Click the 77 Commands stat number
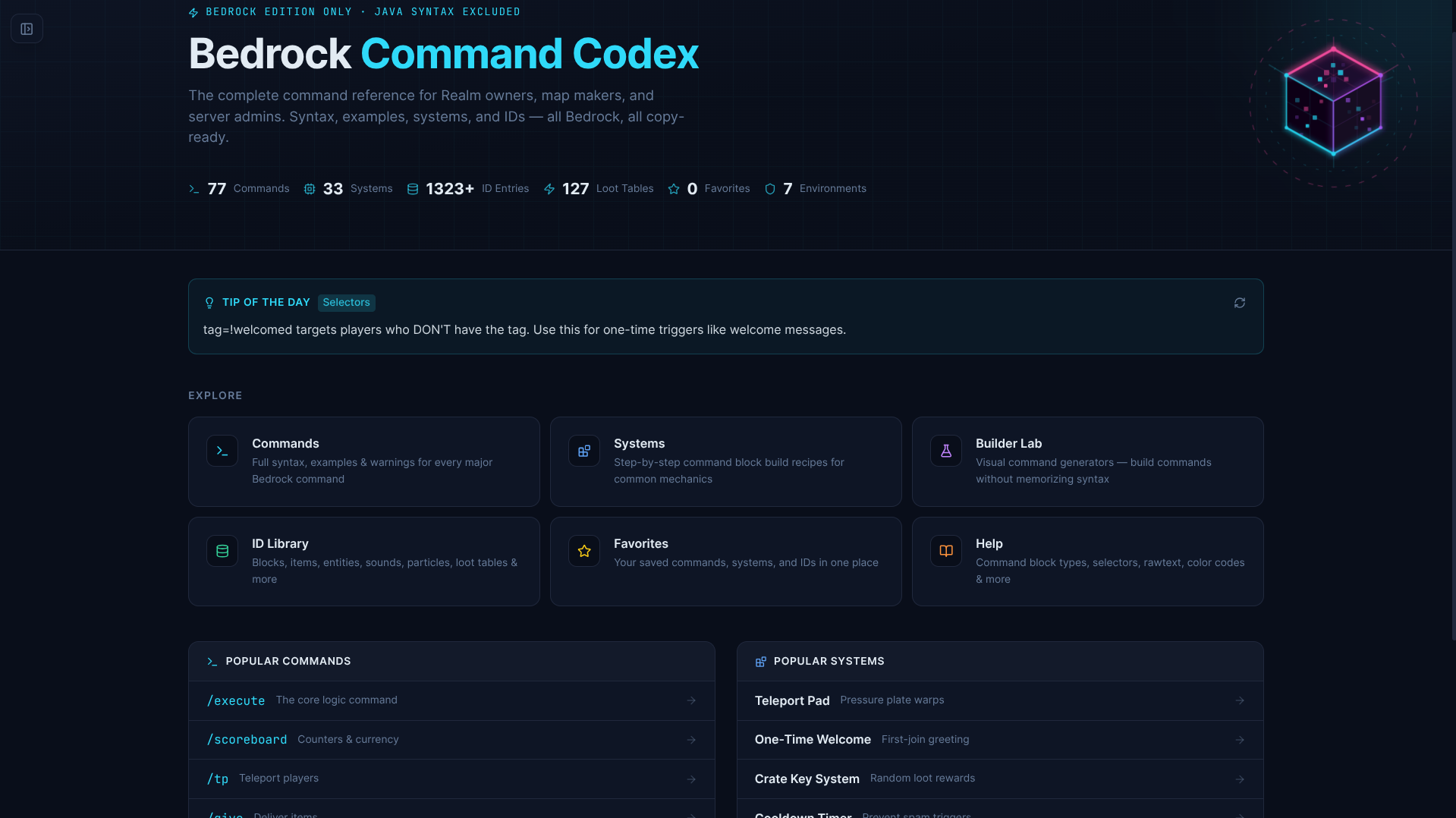Viewport: 1456px width, 818px height. click(217, 189)
